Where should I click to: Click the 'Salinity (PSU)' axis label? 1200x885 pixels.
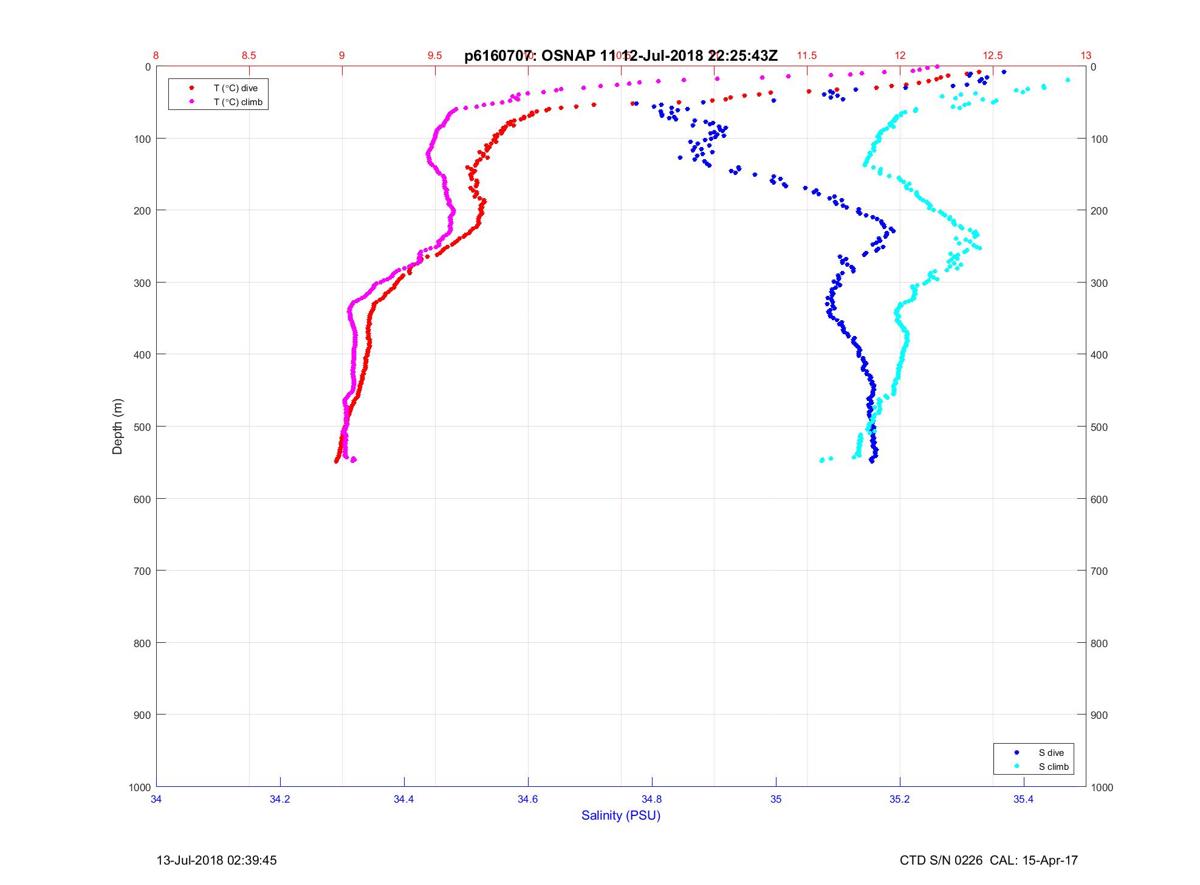621,815
